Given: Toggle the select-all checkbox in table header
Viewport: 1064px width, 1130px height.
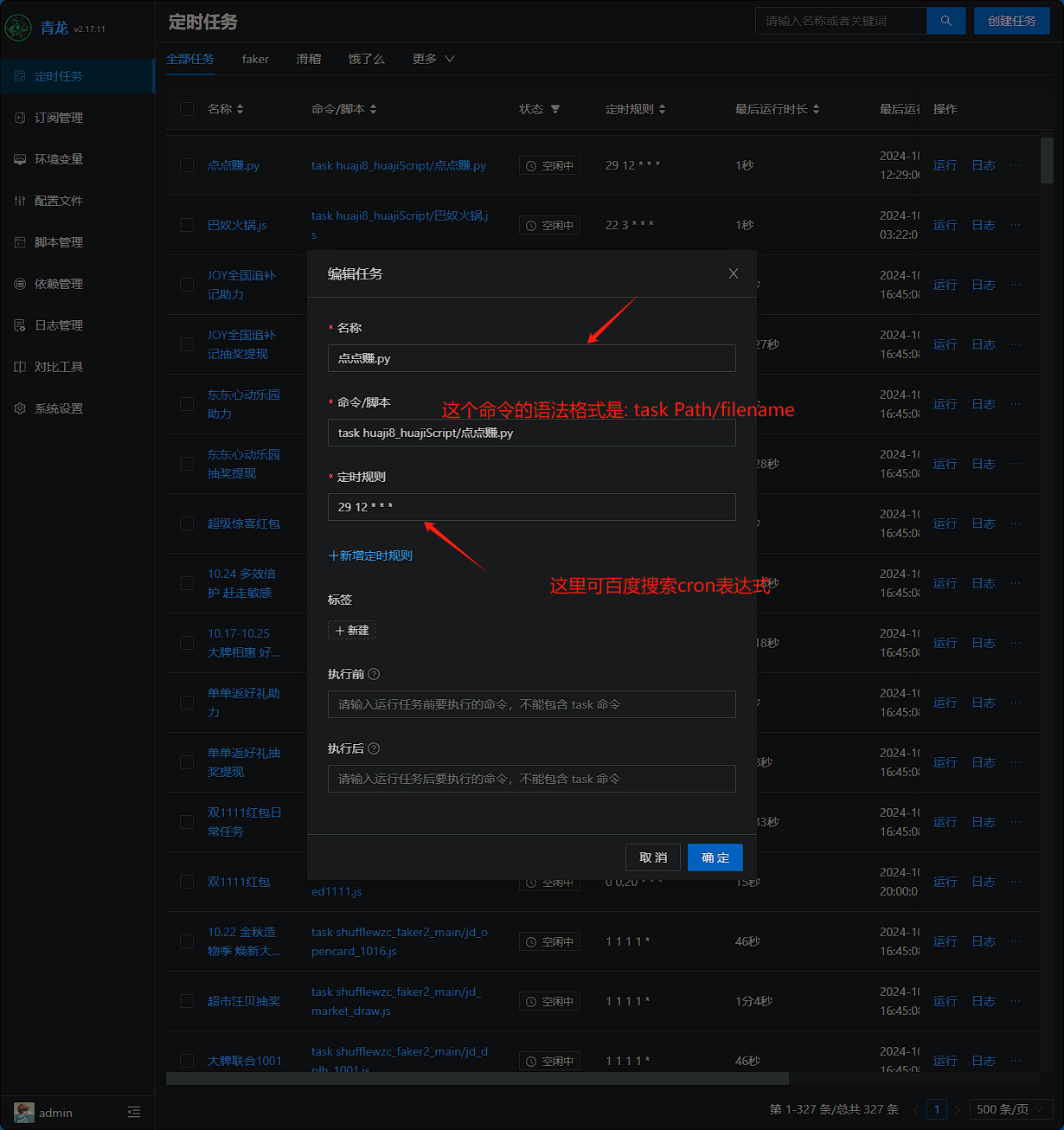Looking at the screenshot, I should [x=187, y=109].
